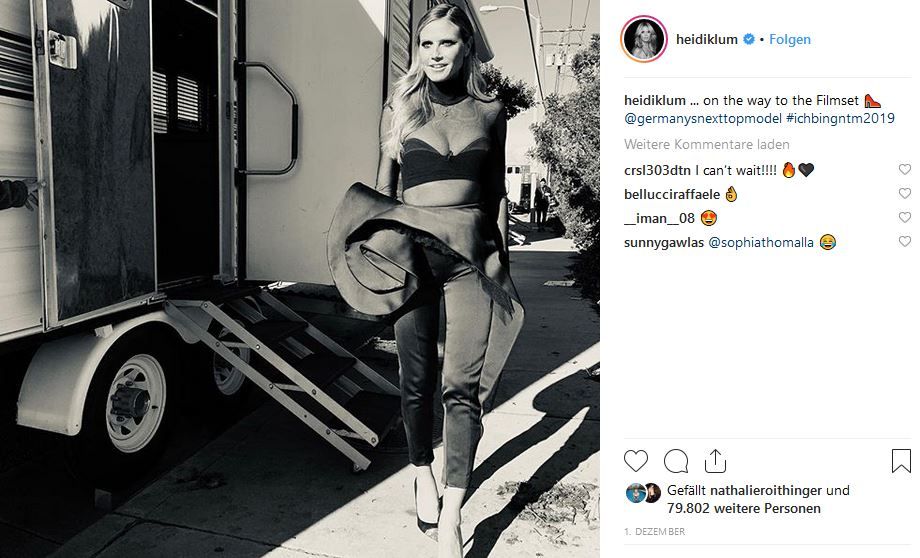Open crsl303dtn commenter profile

pos(657,170)
